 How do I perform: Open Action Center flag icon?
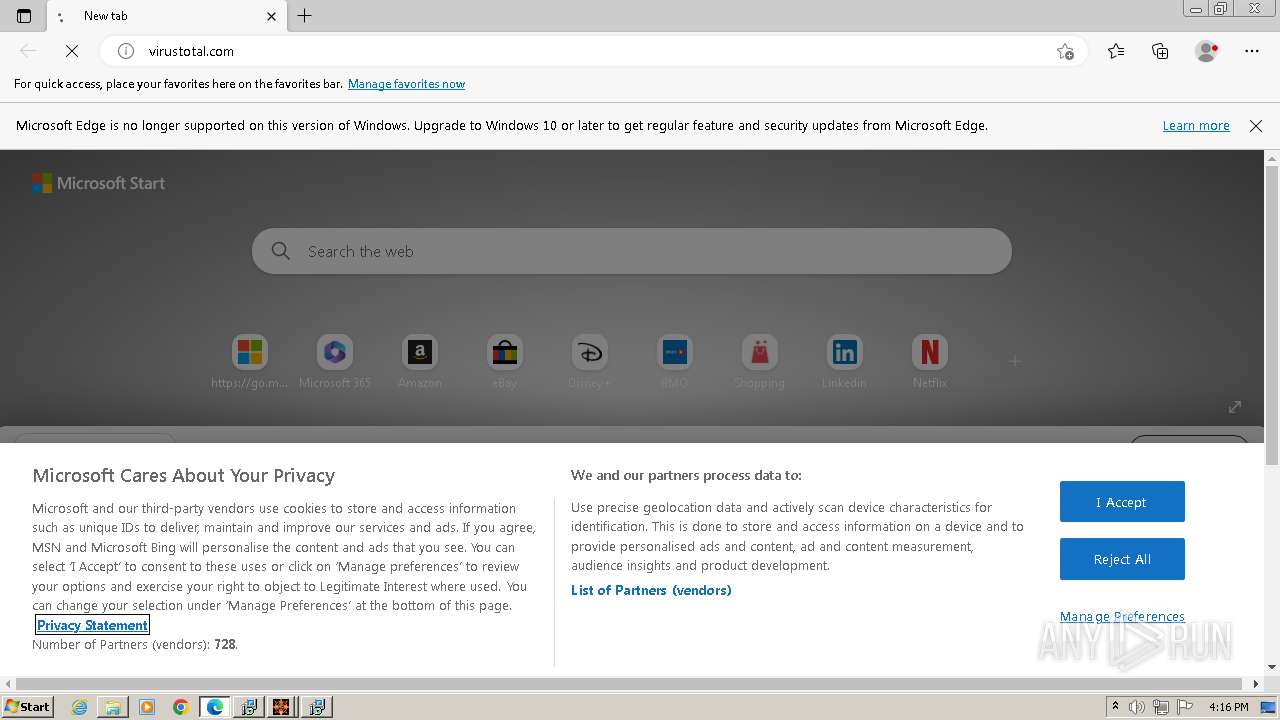click(1184, 707)
